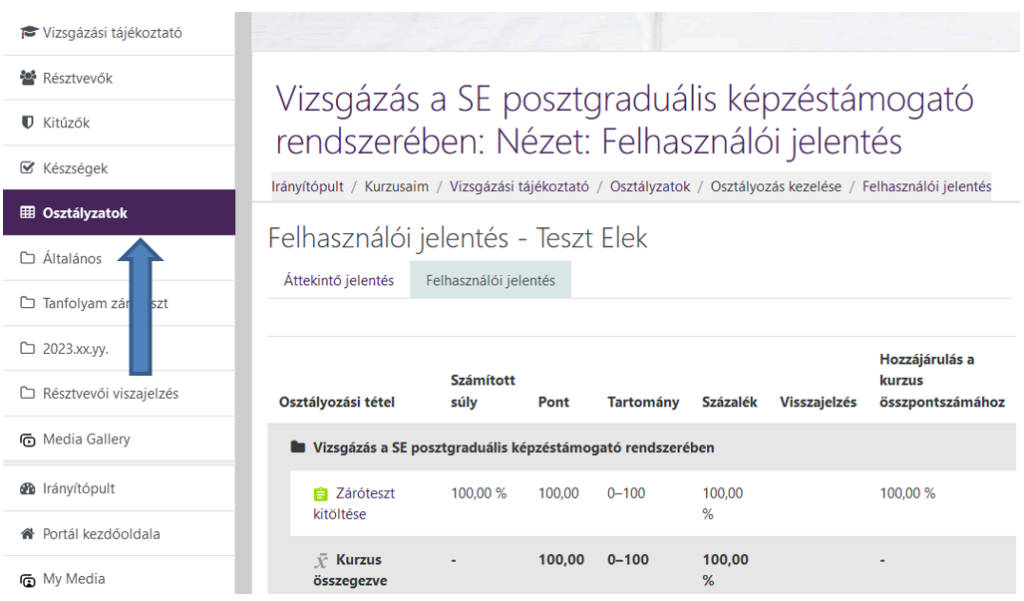Screen dimensions: 1024x601
Task: Click the Kitűzők shield badge icon
Action: click(x=27, y=124)
